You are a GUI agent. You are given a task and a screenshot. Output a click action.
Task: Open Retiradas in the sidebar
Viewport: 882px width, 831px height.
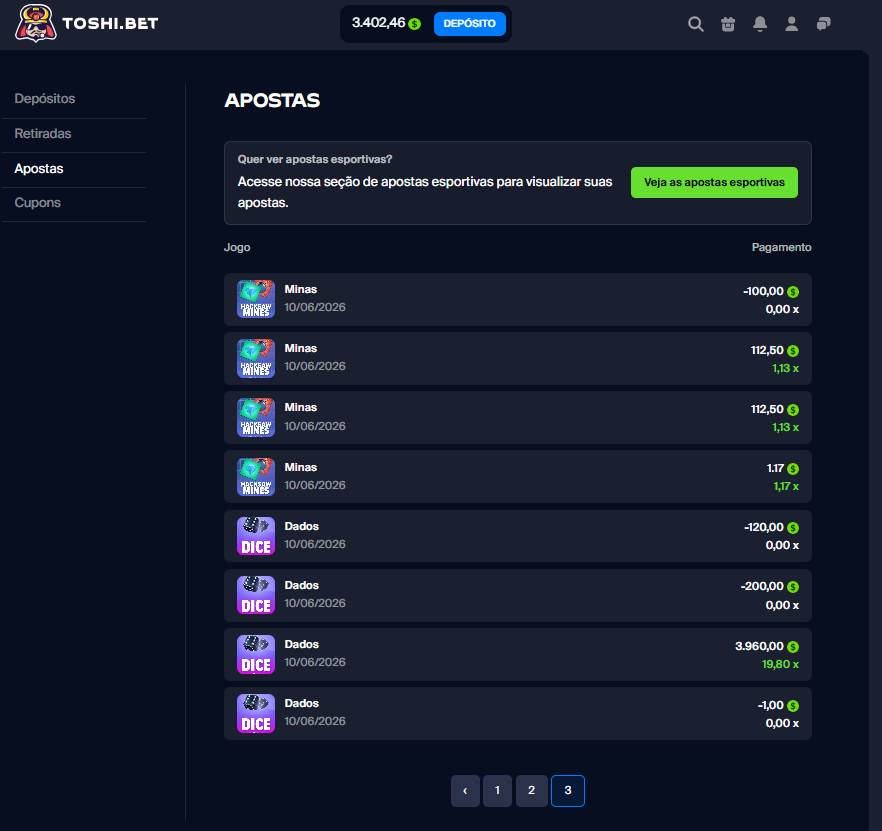click(43, 133)
